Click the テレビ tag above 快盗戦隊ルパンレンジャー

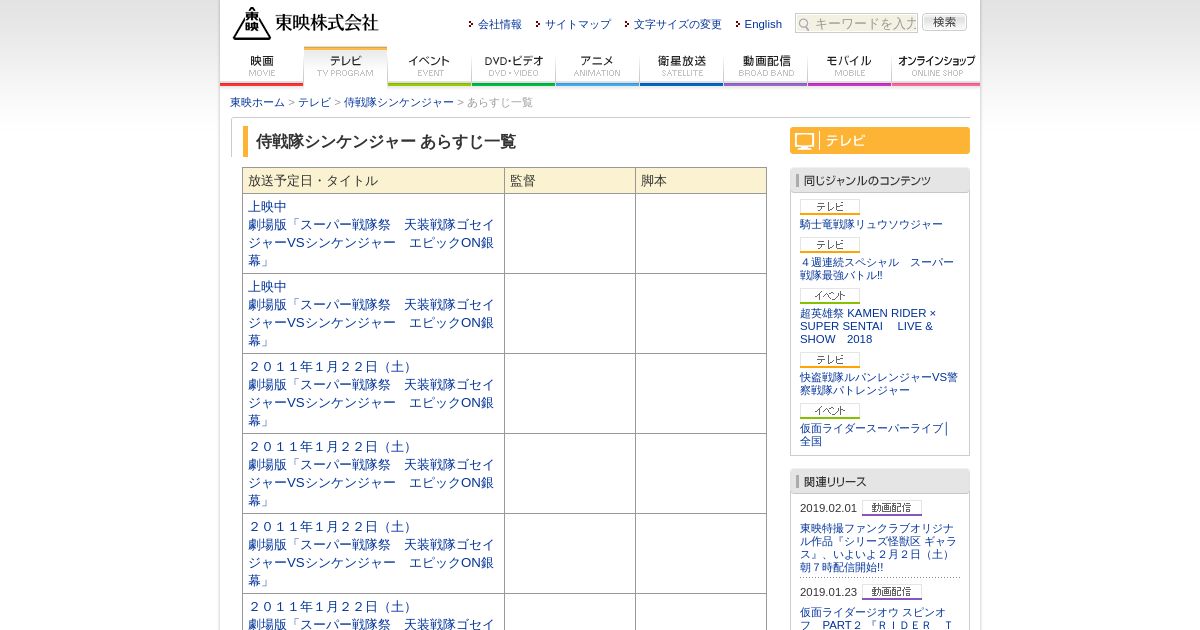coord(830,360)
